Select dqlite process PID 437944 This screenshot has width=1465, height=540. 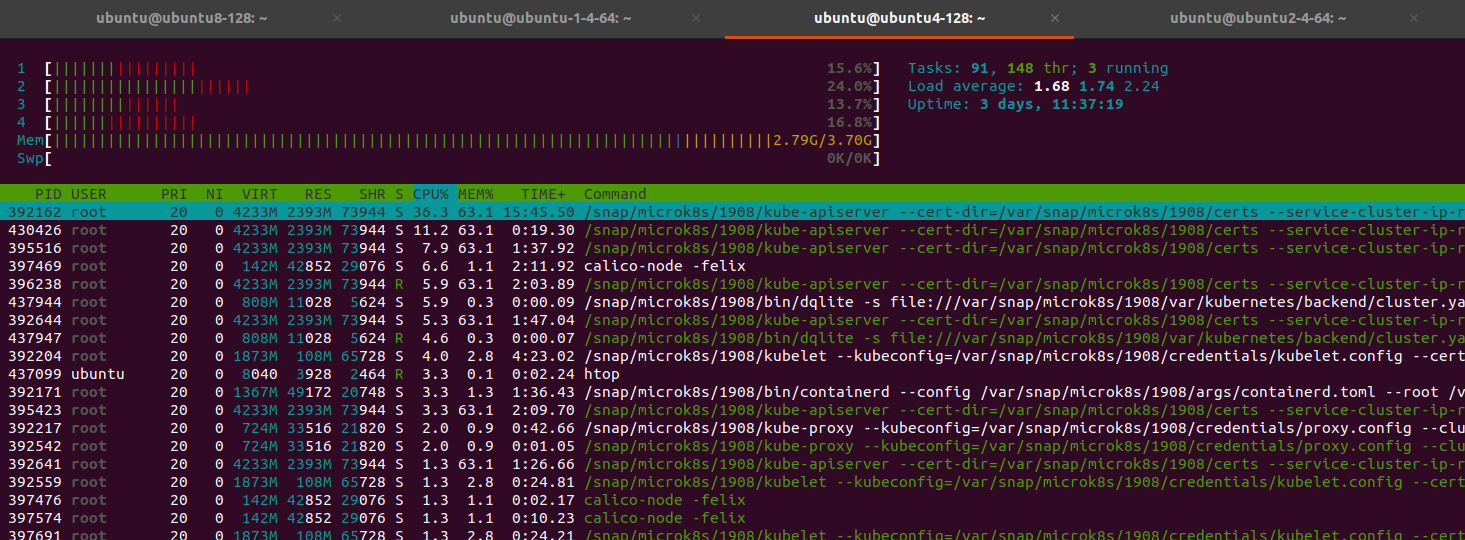[732, 302]
